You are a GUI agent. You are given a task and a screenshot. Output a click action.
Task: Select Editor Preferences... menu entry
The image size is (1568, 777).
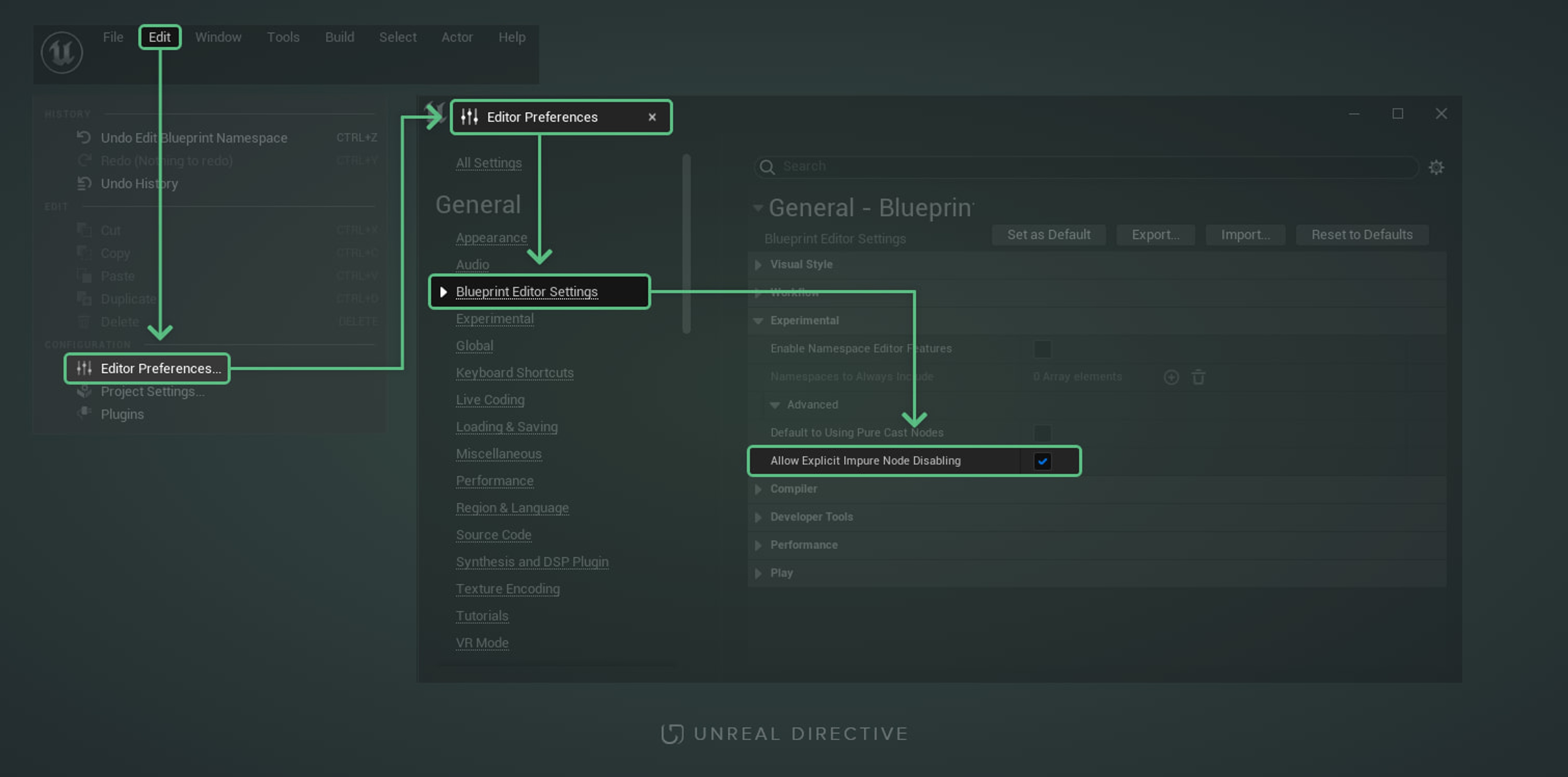[160, 368]
